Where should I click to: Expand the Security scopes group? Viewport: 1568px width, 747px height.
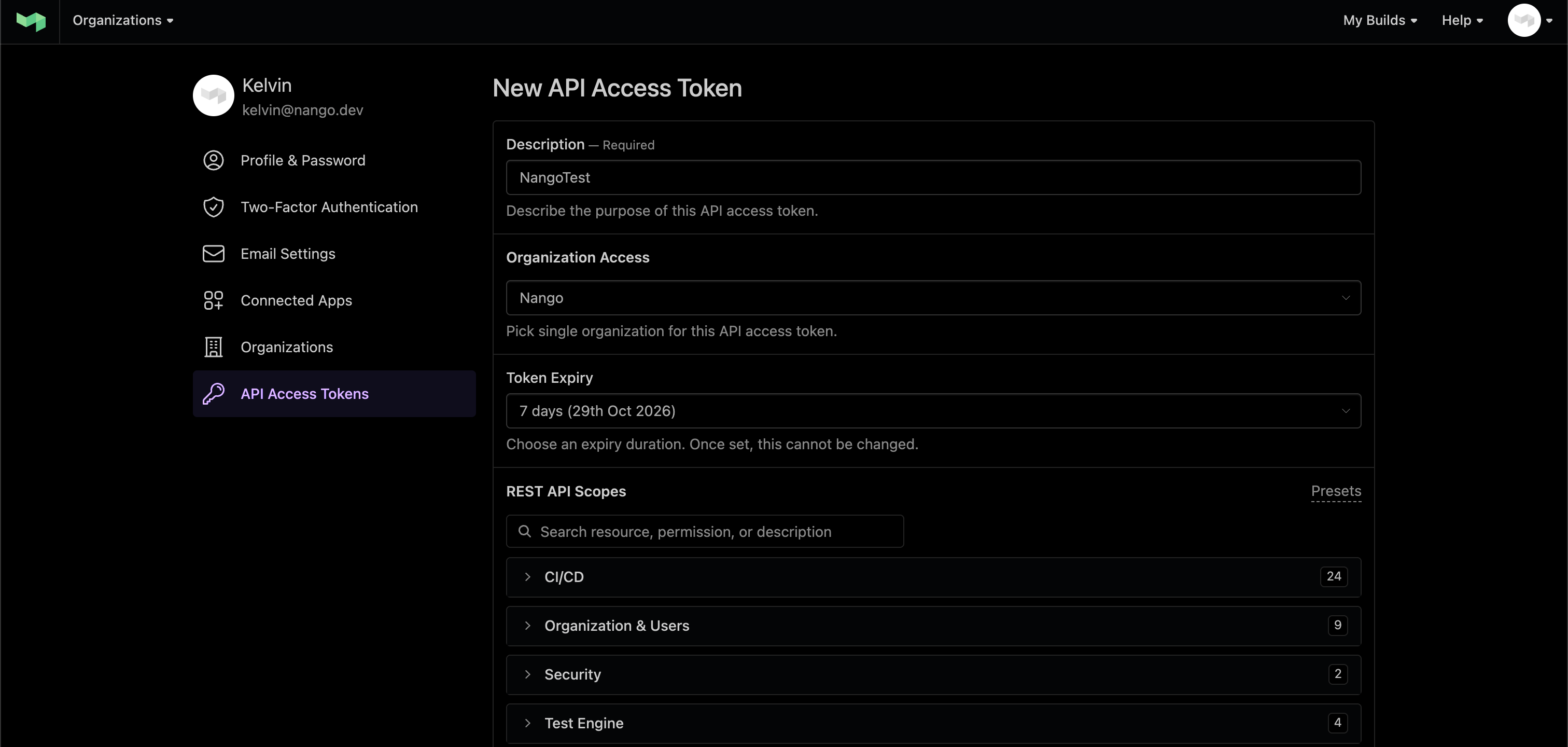click(x=933, y=674)
